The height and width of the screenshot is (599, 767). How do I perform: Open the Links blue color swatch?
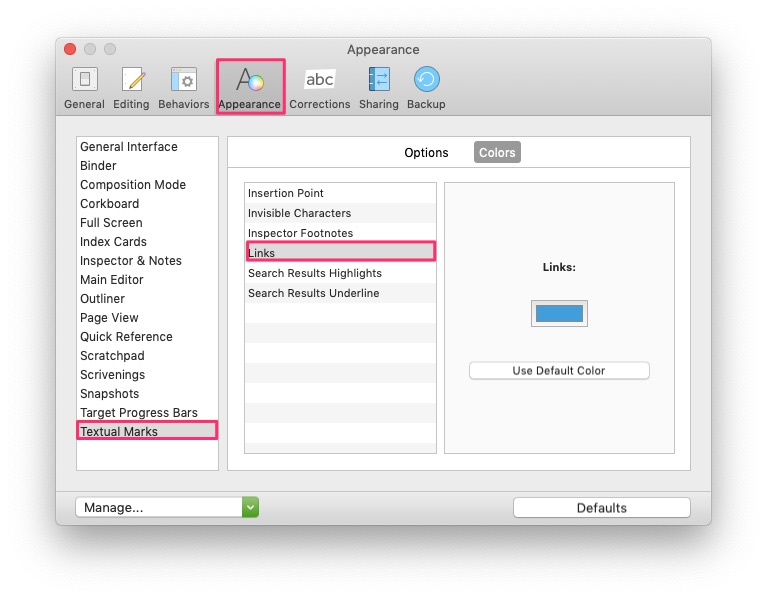point(559,313)
